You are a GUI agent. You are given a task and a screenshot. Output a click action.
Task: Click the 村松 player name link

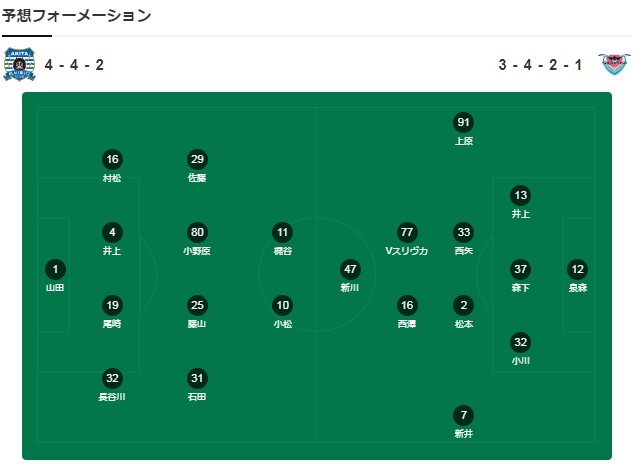tap(112, 178)
